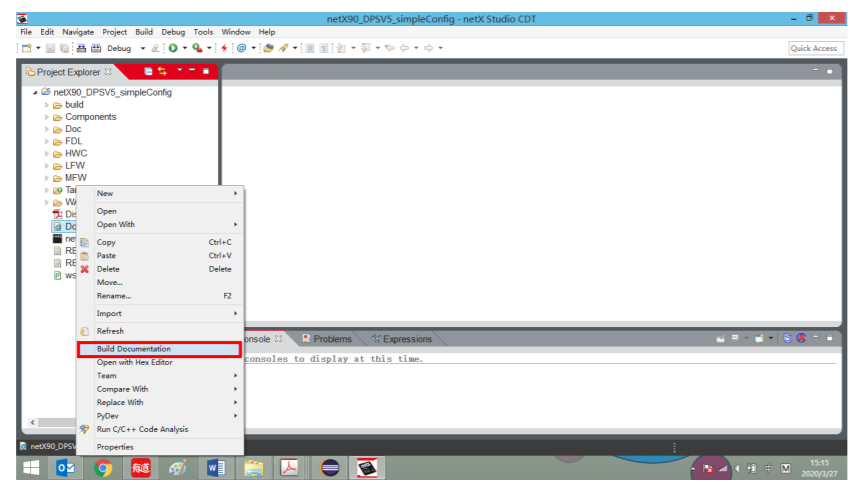Open Eclipse from the taskbar

330,468
